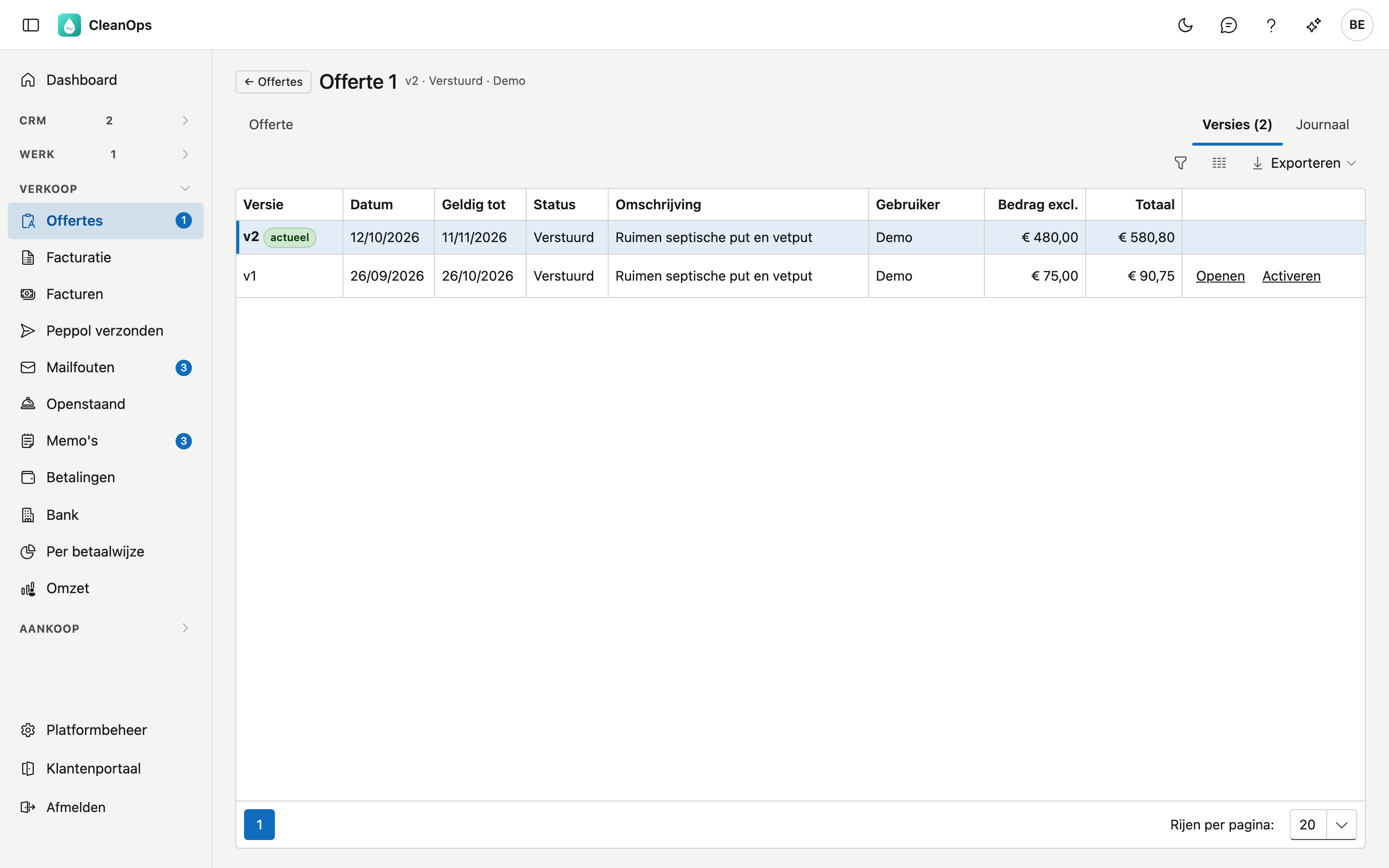Expand the CRM sidebar section
The height and width of the screenshot is (868, 1389).
pyautogui.click(x=106, y=121)
